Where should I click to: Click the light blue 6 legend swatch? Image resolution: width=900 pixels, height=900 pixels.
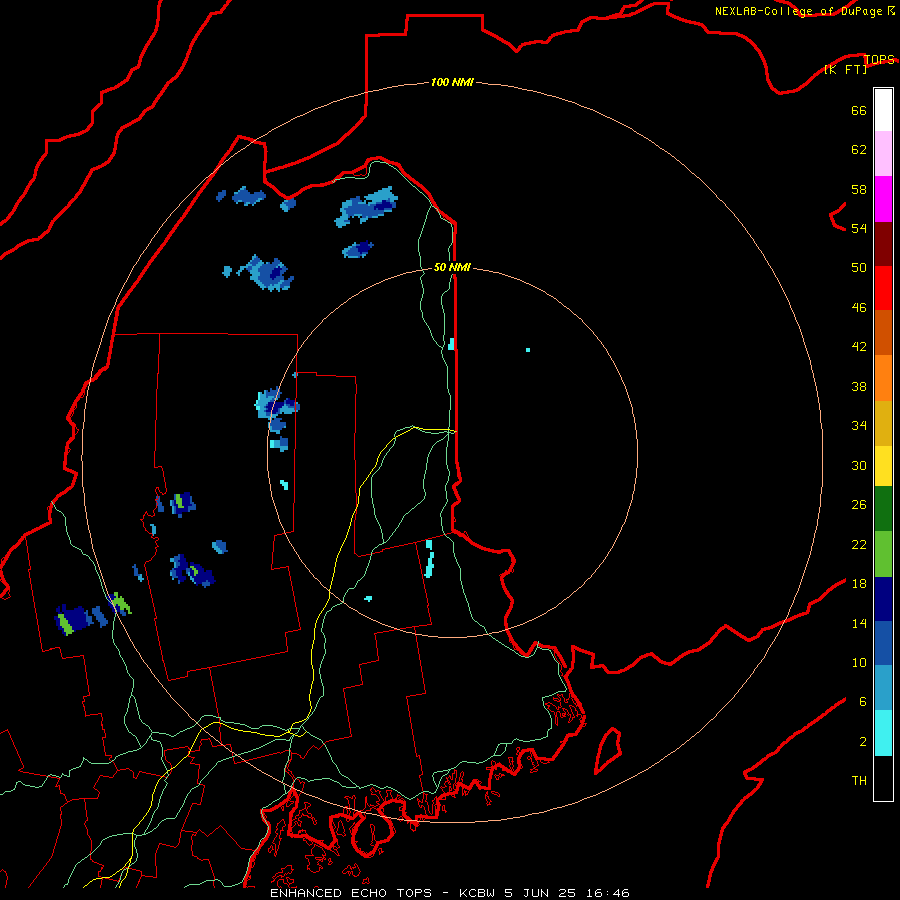[x=883, y=688]
